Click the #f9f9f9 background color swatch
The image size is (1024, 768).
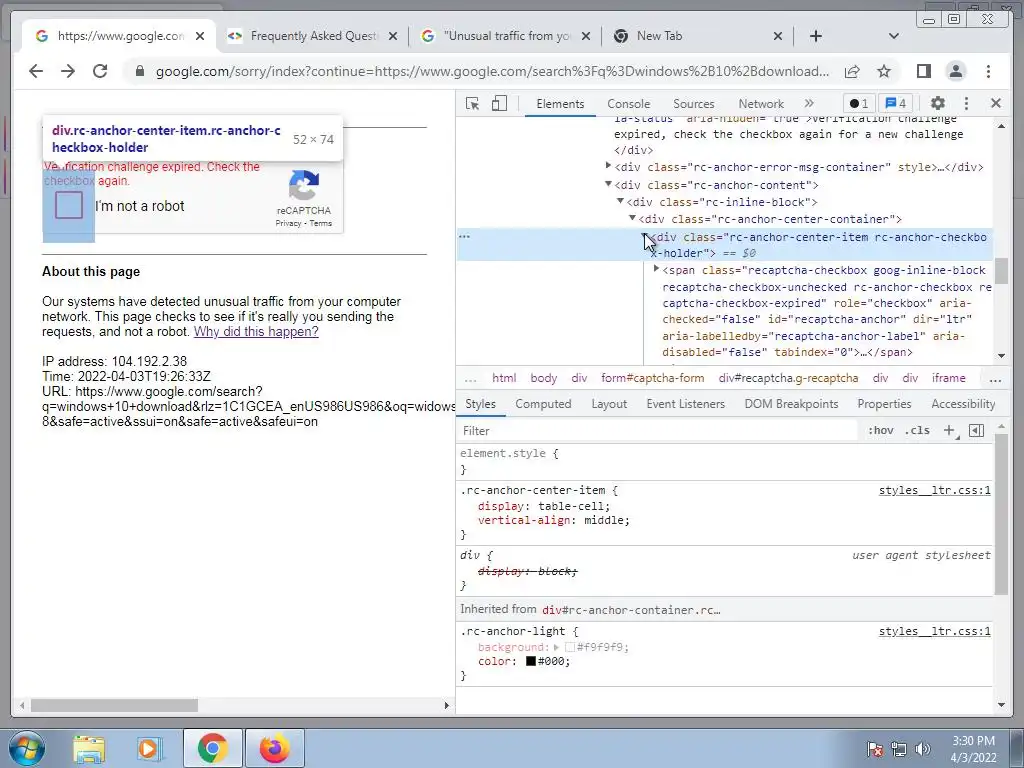point(569,647)
